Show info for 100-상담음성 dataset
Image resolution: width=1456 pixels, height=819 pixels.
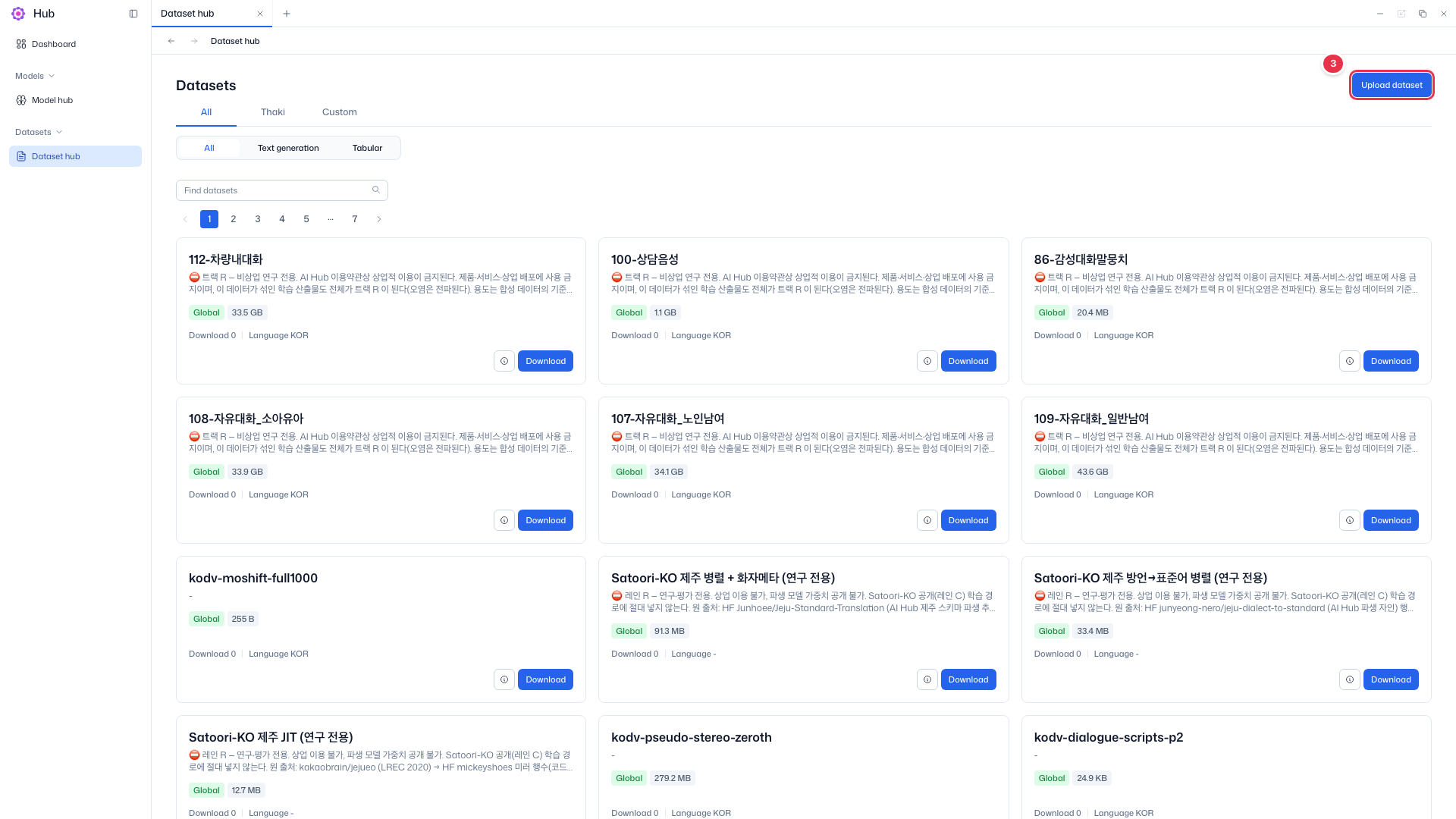pyautogui.click(x=927, y=361)
